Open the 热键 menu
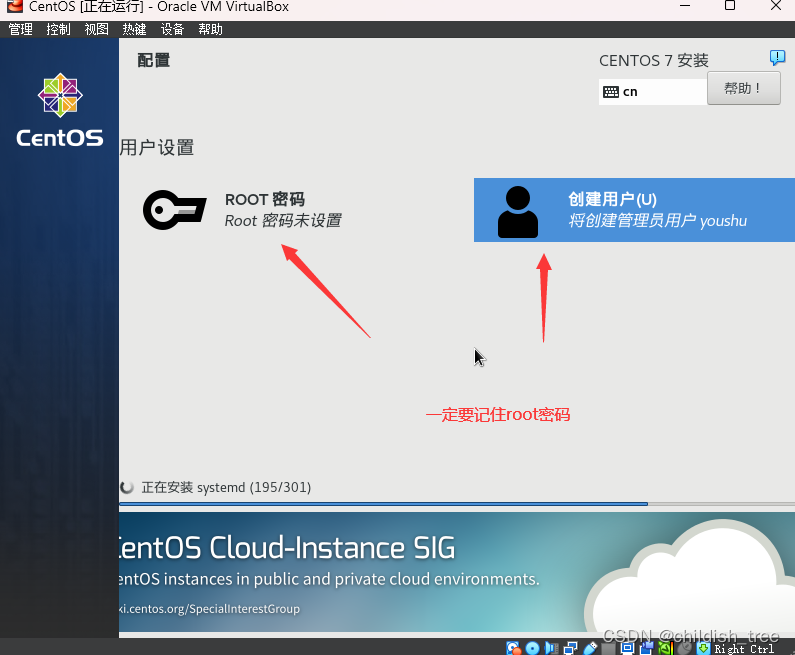Image resolution: width=795 pixels, height=655 pixels. 134,29
